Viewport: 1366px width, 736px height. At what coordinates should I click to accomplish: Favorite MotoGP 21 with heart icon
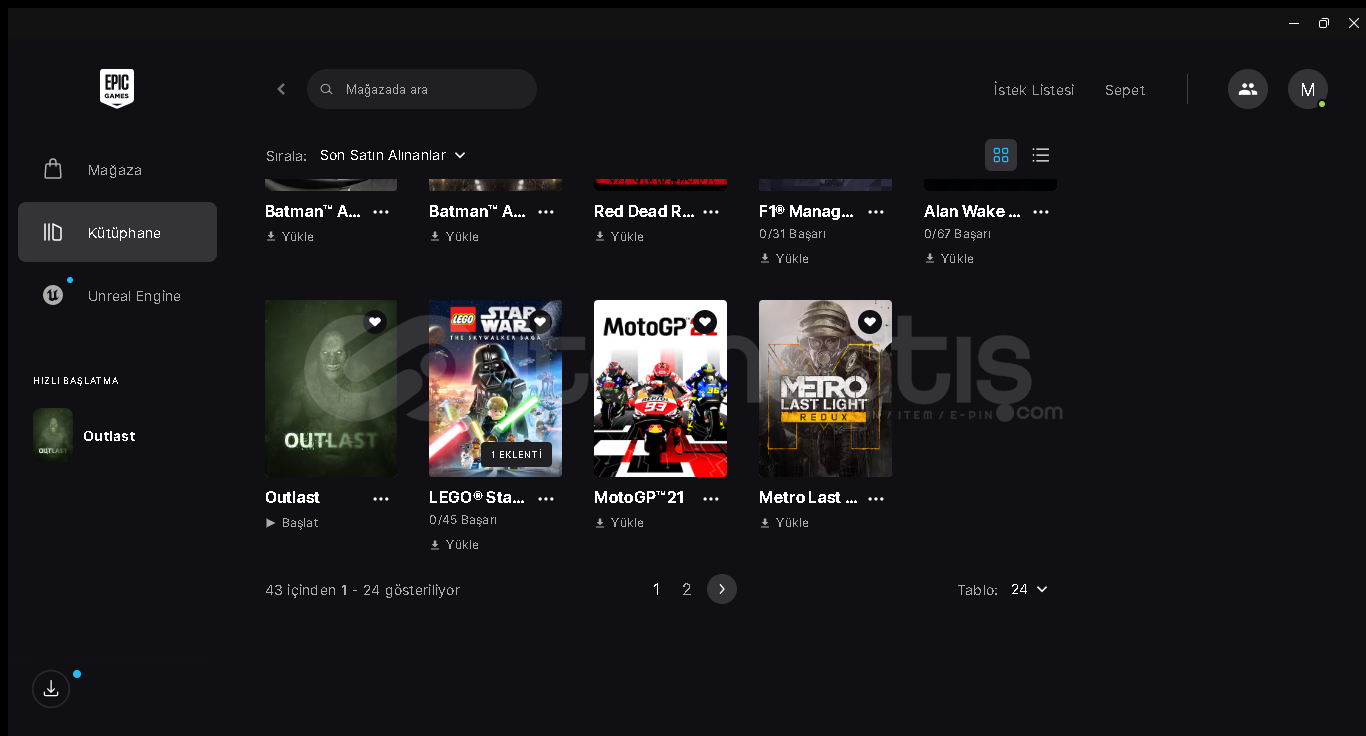705,322
